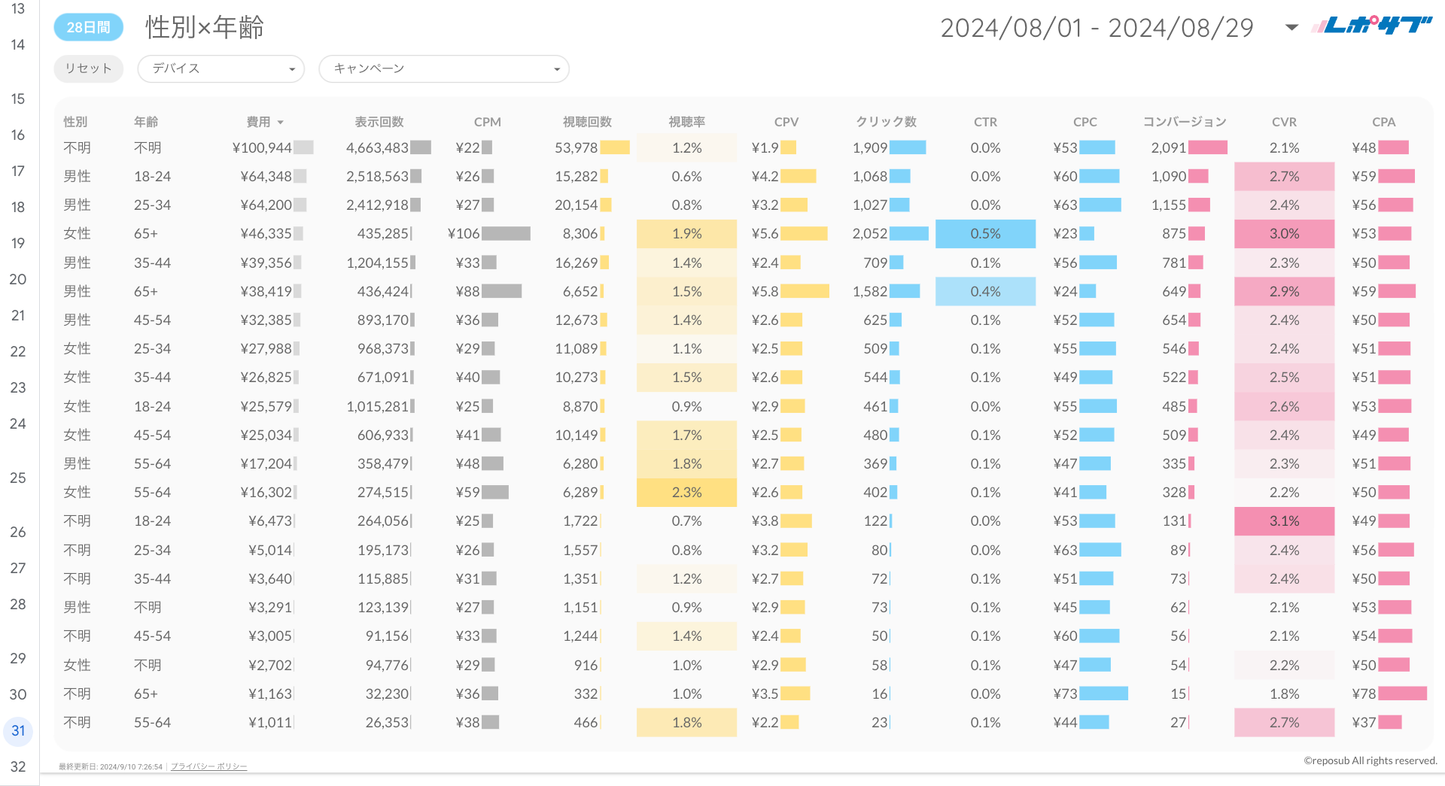1445x786 pixels.
Task: Click the 最終更新日 timestamp text
Action: tap(111, 767)
